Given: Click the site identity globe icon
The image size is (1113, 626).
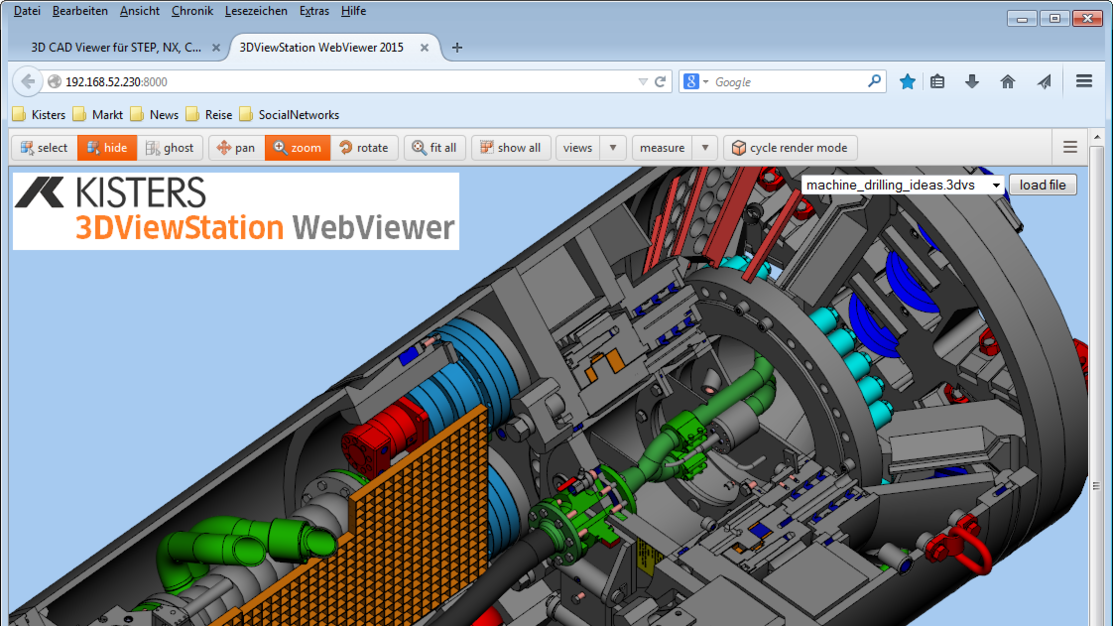Looking at the screenshot, I should click(54, 82).
